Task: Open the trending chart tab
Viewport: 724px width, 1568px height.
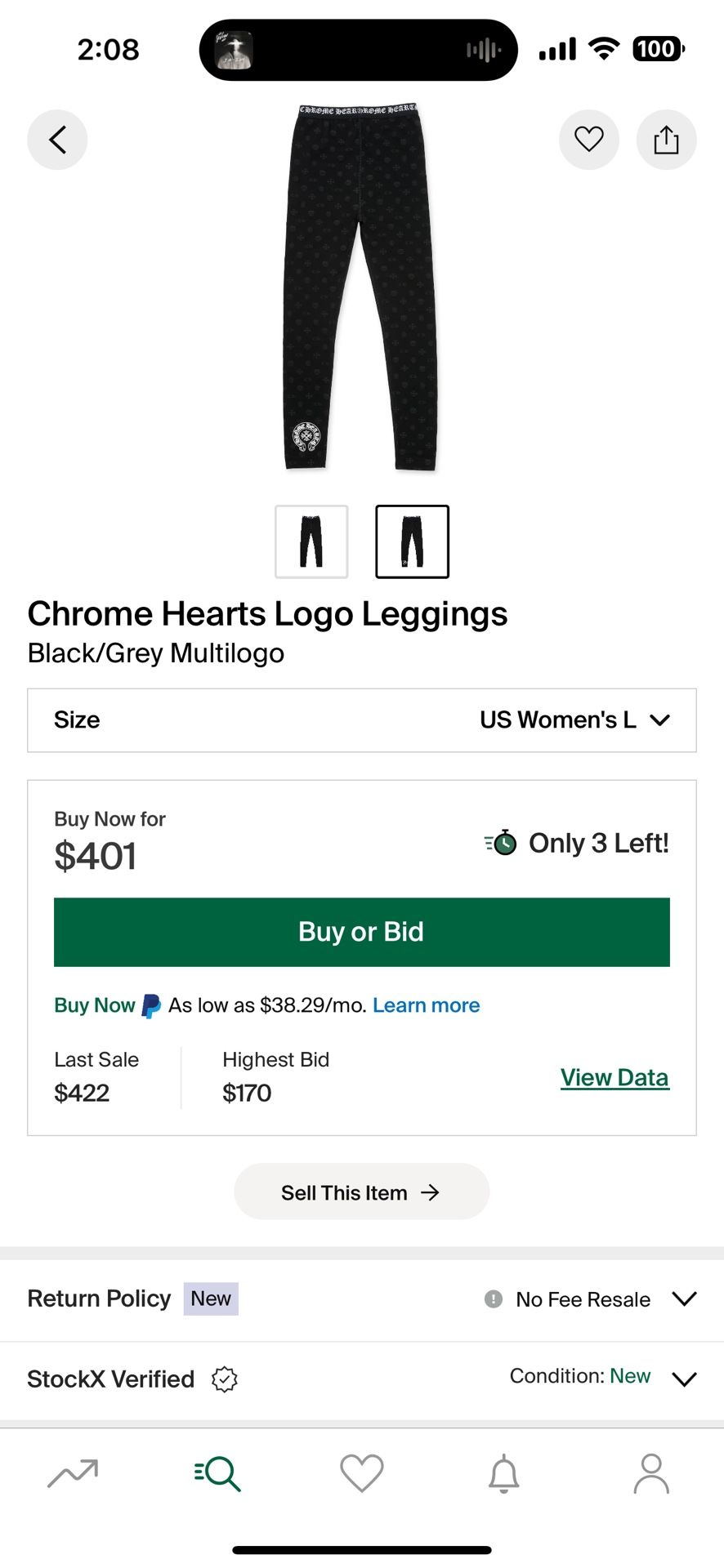Action: (73, 1473)
